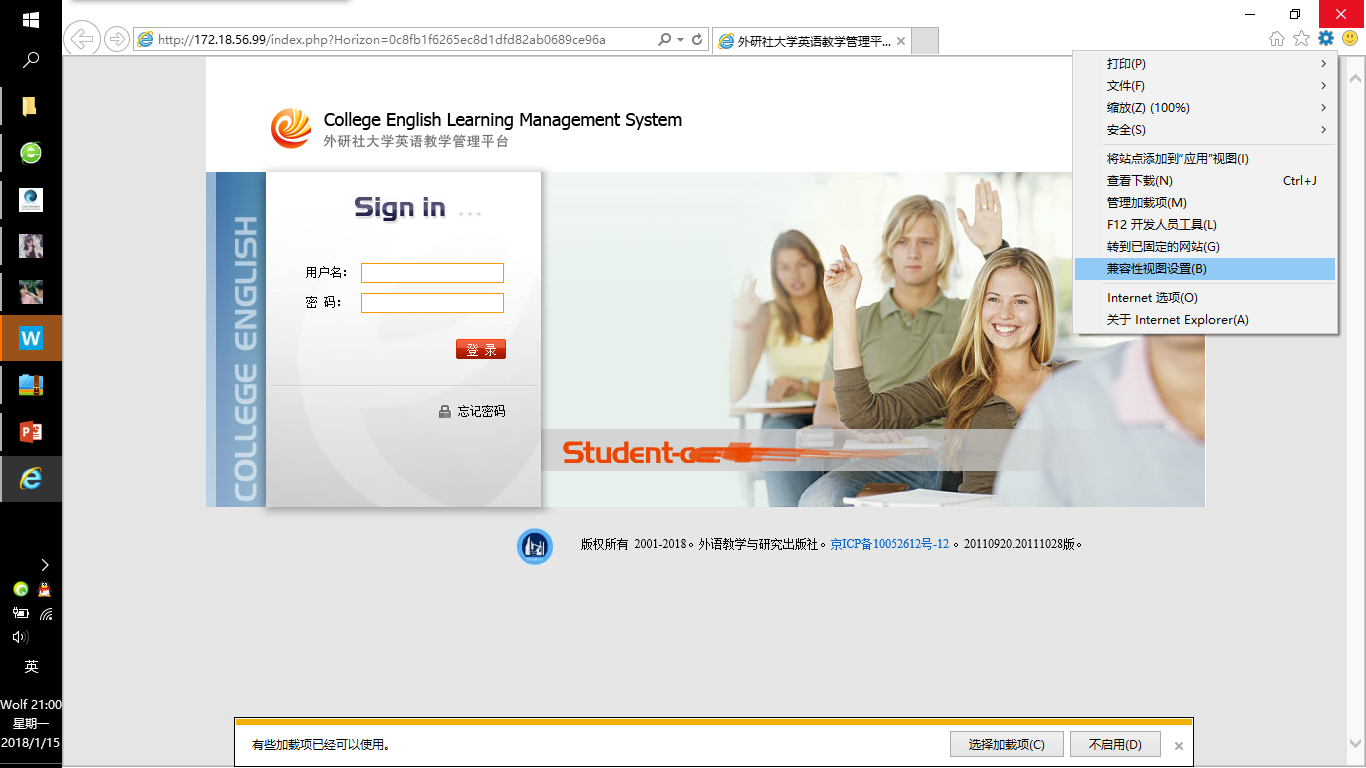Click the Windows Start button
The height and width of the screenshot is (768, 1366).
(x=31, y=20)
